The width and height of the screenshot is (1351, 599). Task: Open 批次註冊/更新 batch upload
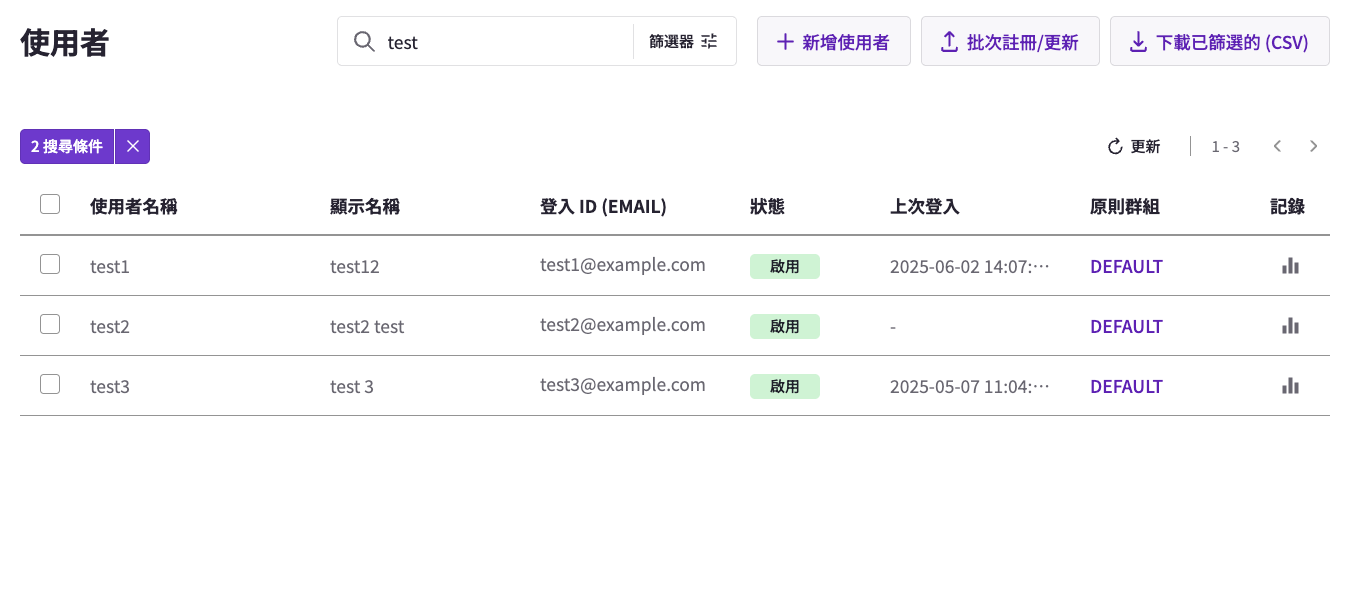tap(1010, 42)
